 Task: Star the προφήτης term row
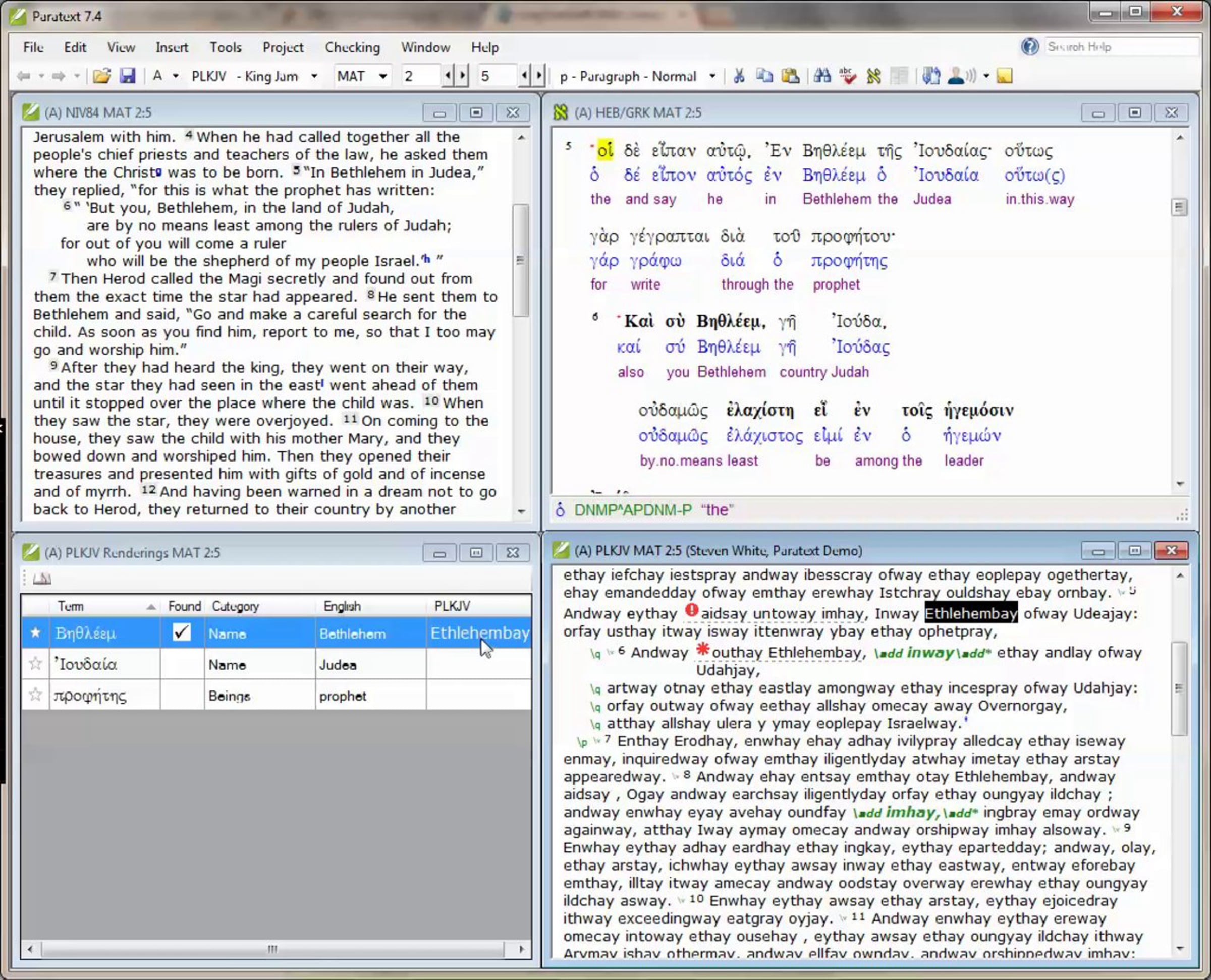[x=36, y=695]
